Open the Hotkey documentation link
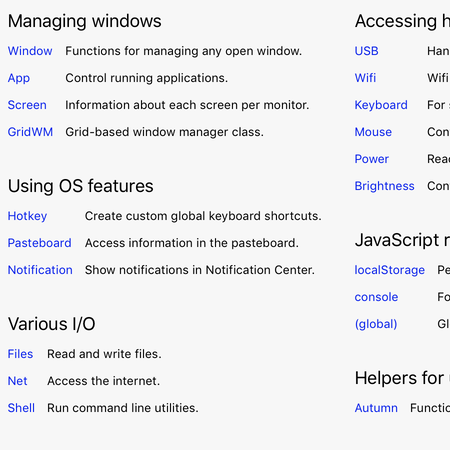Image resolution: width=450 pixels, height=450 pixels. point(27,216)
